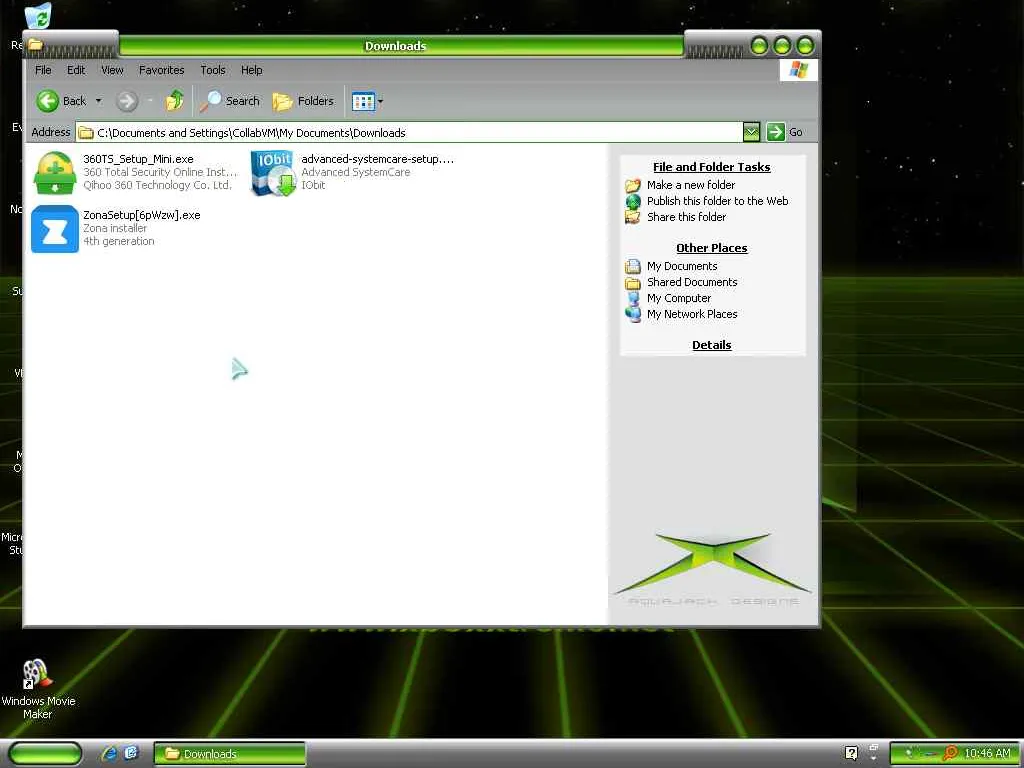Select the ZonaSetup blue Z icon
Screen dimensions: 1024x768
55,229
